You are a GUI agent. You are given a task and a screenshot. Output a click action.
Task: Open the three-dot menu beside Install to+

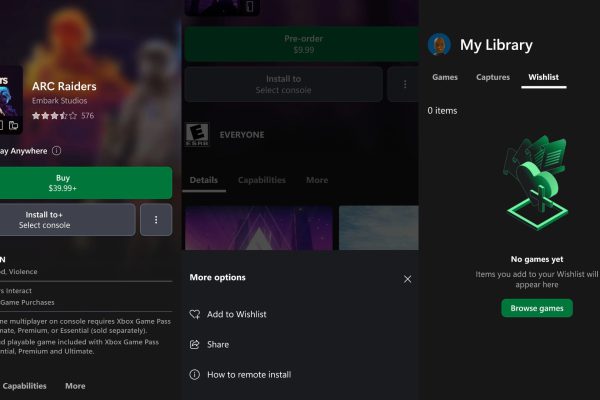point(156,219)
